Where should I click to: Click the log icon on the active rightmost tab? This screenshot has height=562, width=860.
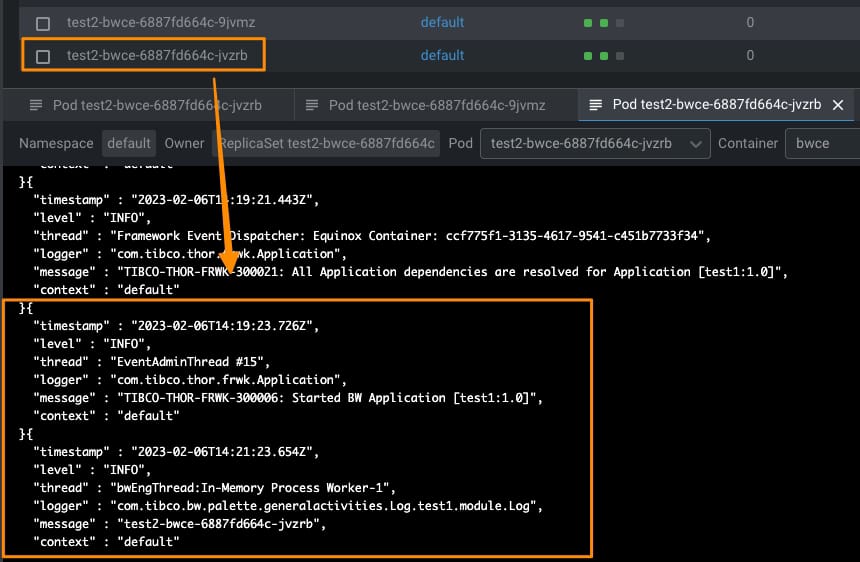point(596,105)
